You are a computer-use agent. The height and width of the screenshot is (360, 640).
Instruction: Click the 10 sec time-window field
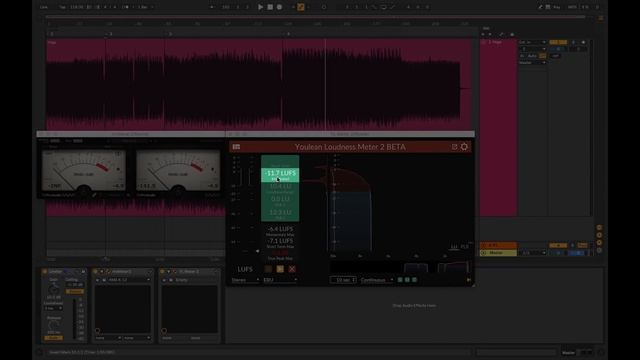click(343, 280)
